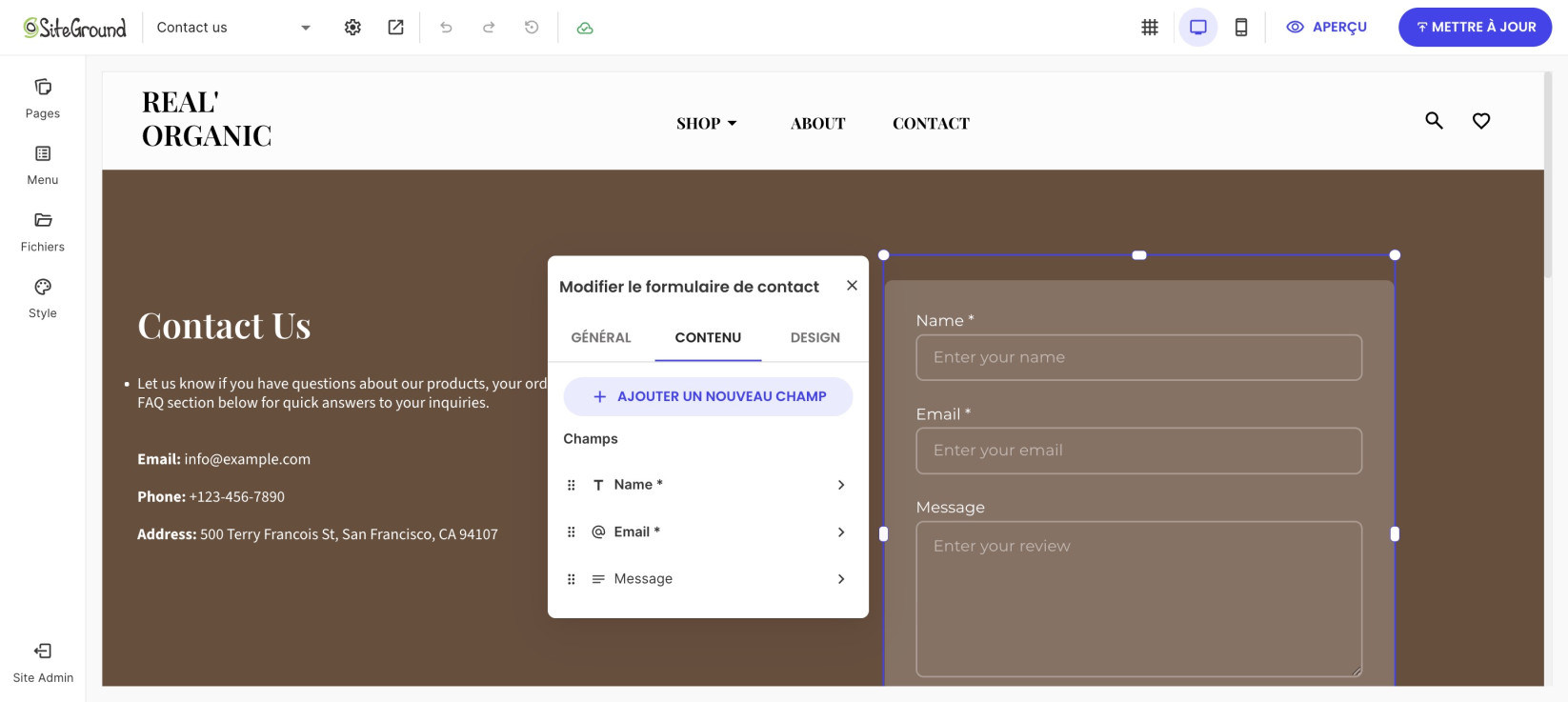Click the top-center resize handle of form
1568x702 pixels.
(1139, 255)
